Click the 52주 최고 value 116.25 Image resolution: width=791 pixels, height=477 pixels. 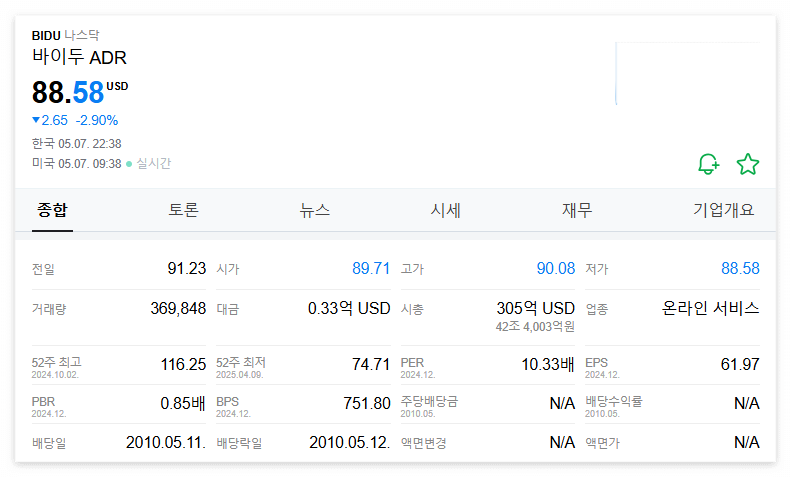tap(183, 364)
